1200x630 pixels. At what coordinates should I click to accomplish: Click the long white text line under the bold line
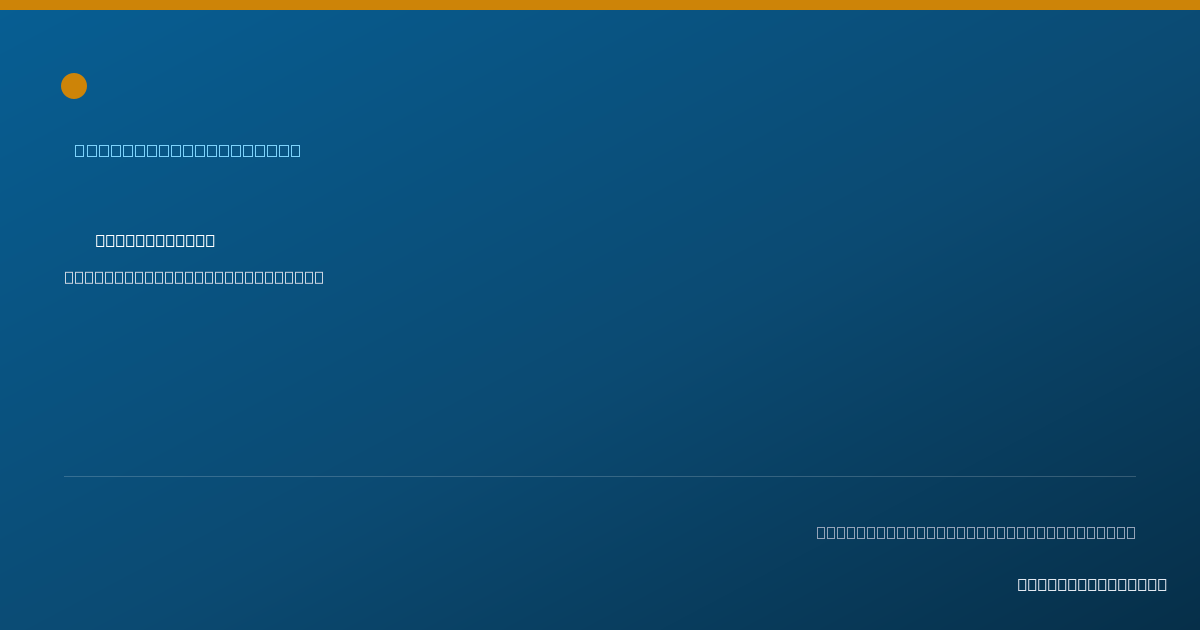pos(194,277)
